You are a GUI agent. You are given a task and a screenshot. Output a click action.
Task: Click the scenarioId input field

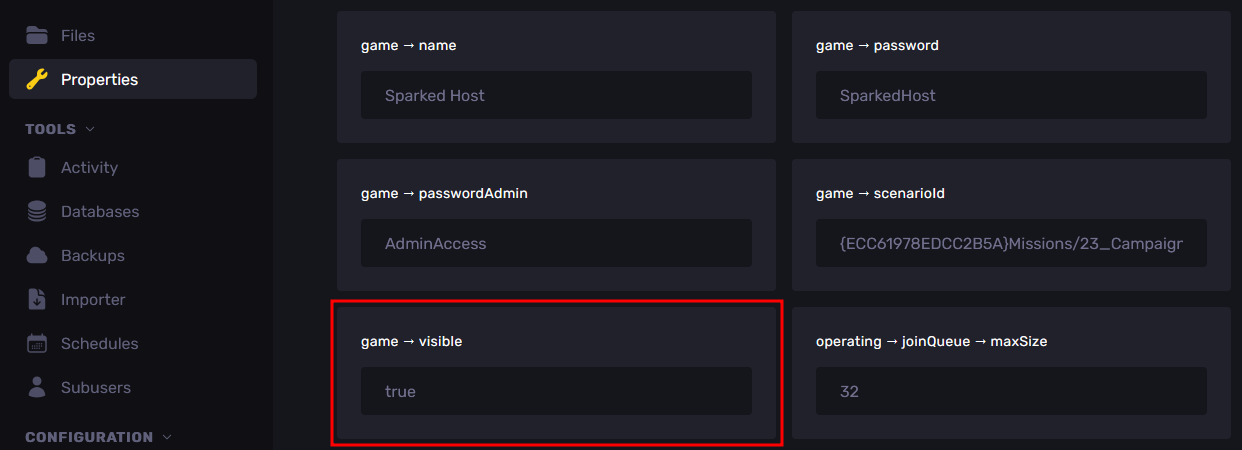tap(1011, 243)
